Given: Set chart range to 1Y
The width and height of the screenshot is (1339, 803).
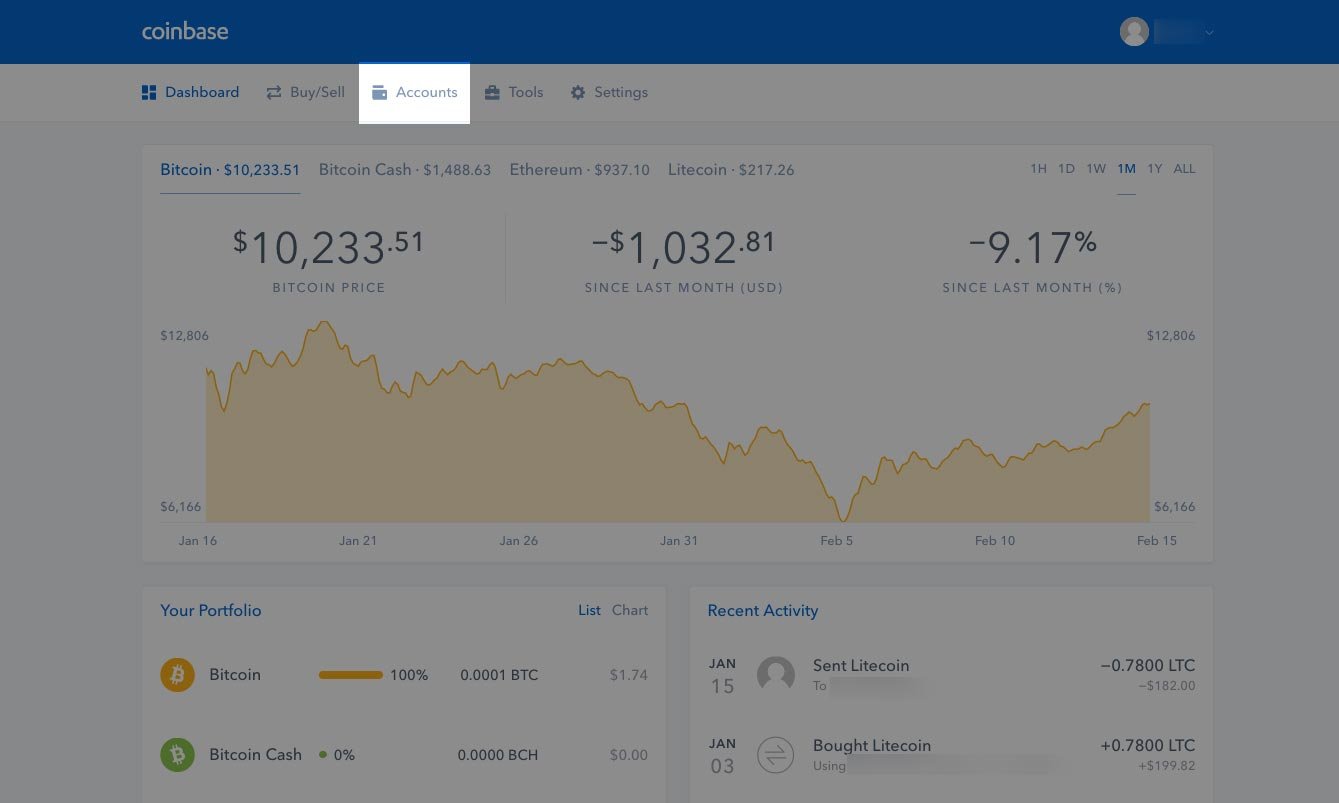Looking at the screenshot, I should coord(1154,169).
